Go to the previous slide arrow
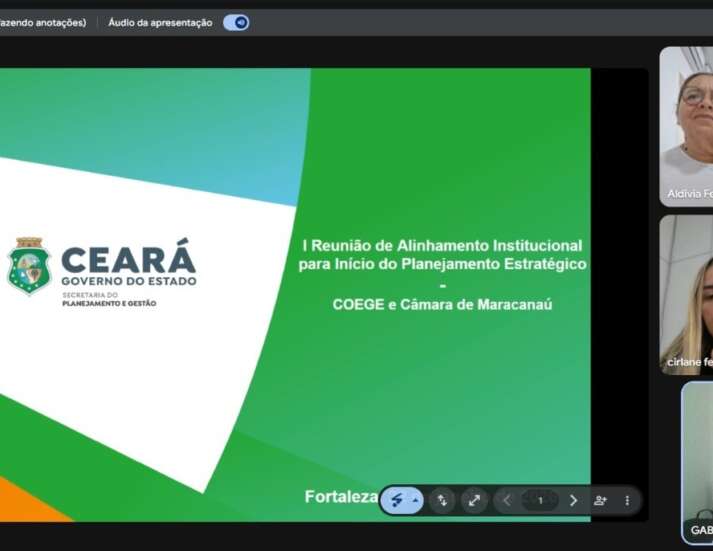The width and height of the screenshot is (713, 551). click(507, 501)
